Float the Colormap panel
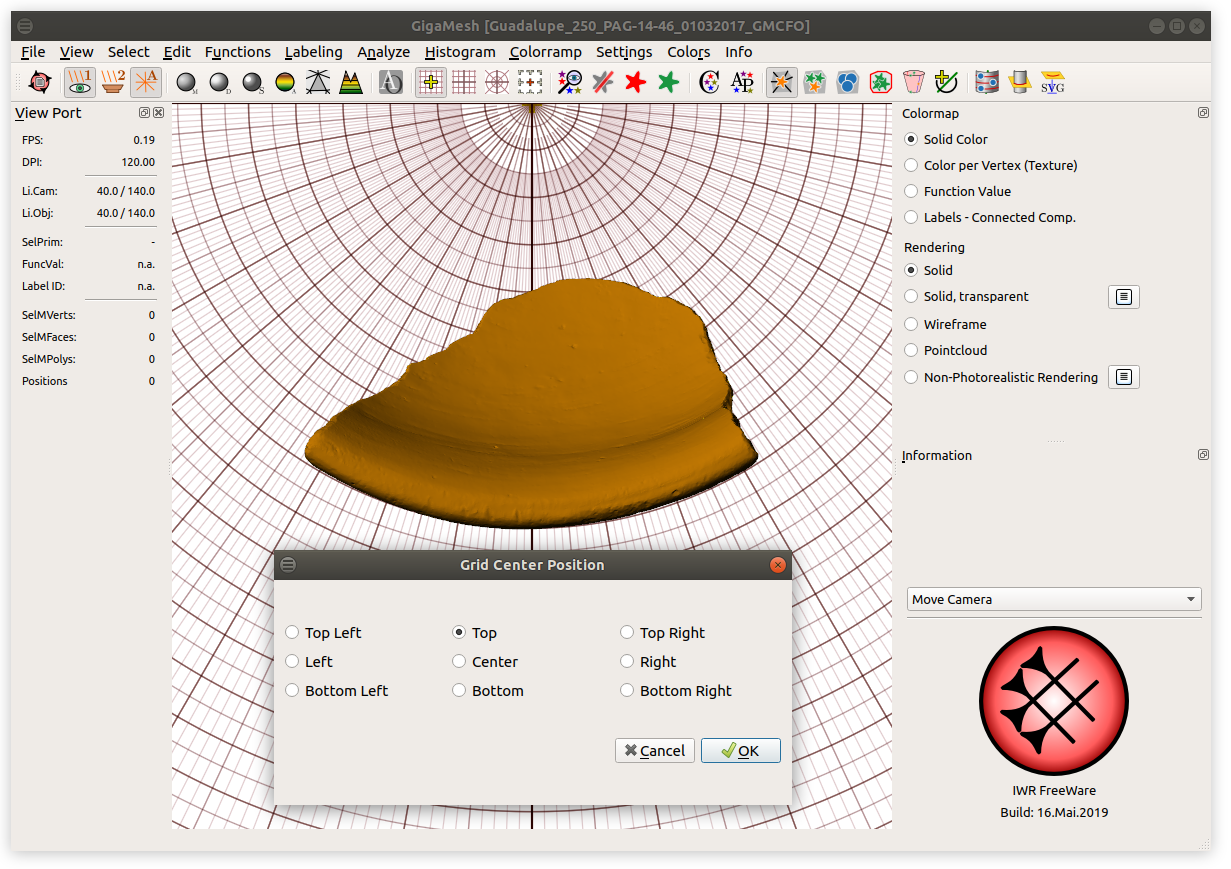 [1203, 113]
